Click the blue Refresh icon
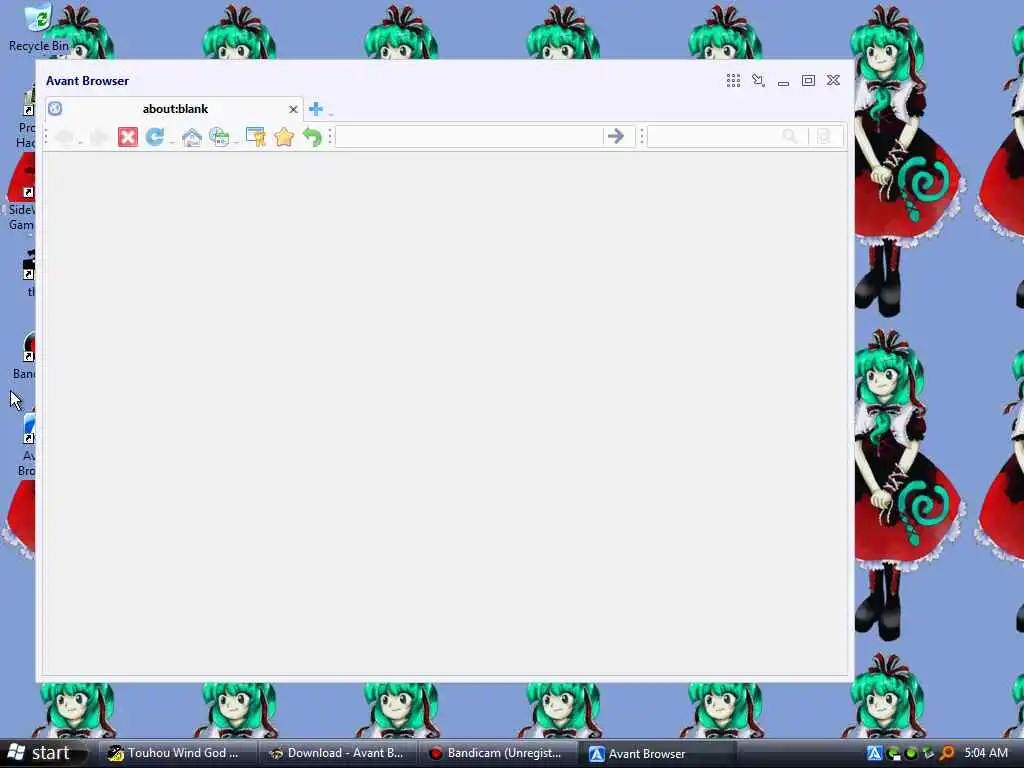This screenshot has height=768, width=1024. click(x=155, y=136)
